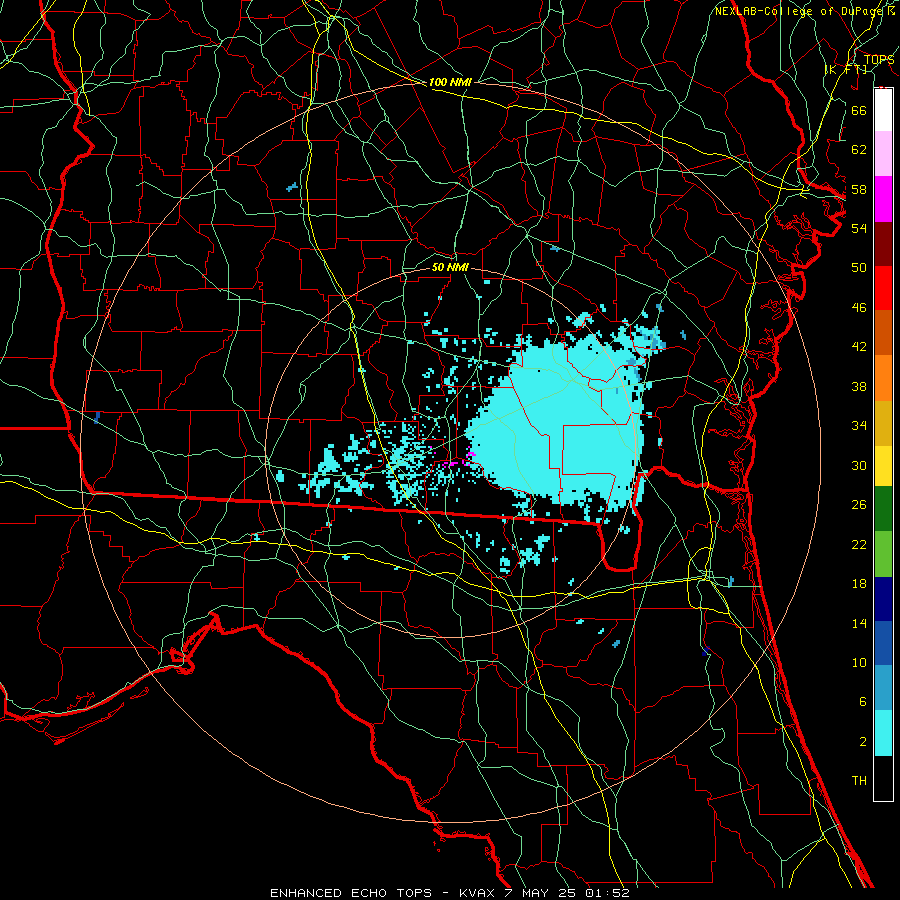The width and height of the screenshot is (900, 900).
Task: Click the legend value 34
Action: click(x=859, y=426)
